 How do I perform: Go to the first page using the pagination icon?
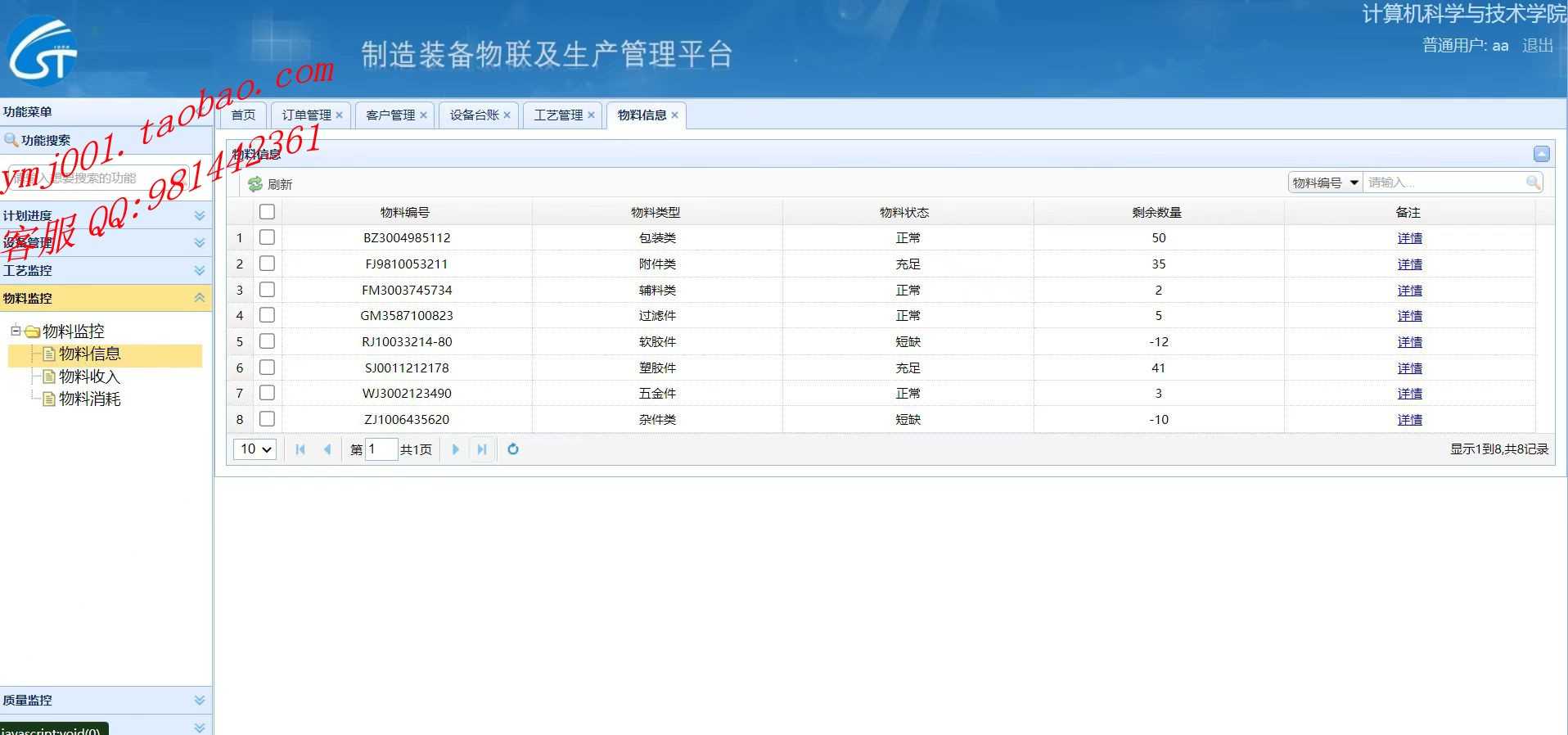(x=300, y=449)
